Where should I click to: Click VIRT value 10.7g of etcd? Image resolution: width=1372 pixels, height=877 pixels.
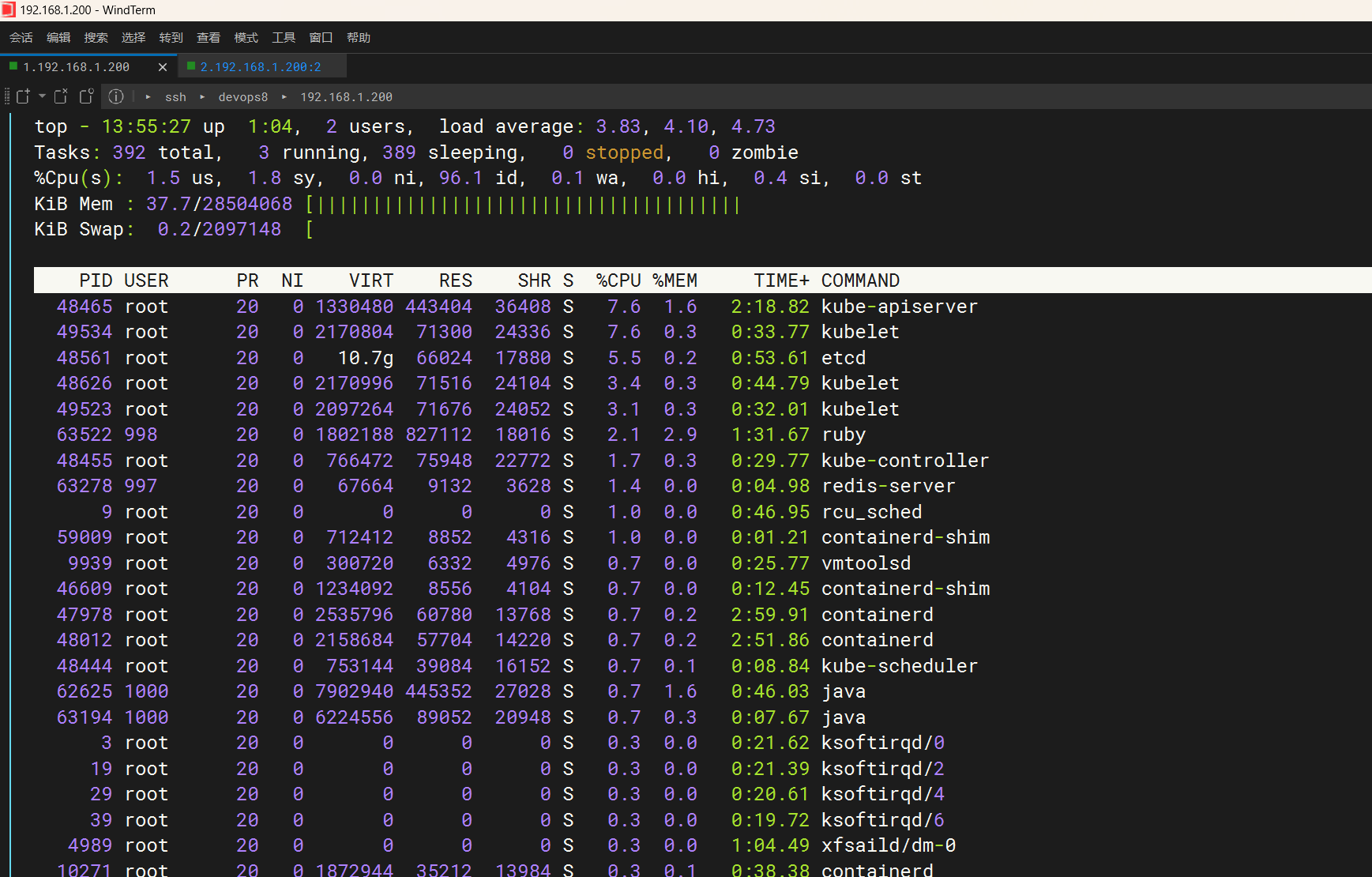[366, 358]
